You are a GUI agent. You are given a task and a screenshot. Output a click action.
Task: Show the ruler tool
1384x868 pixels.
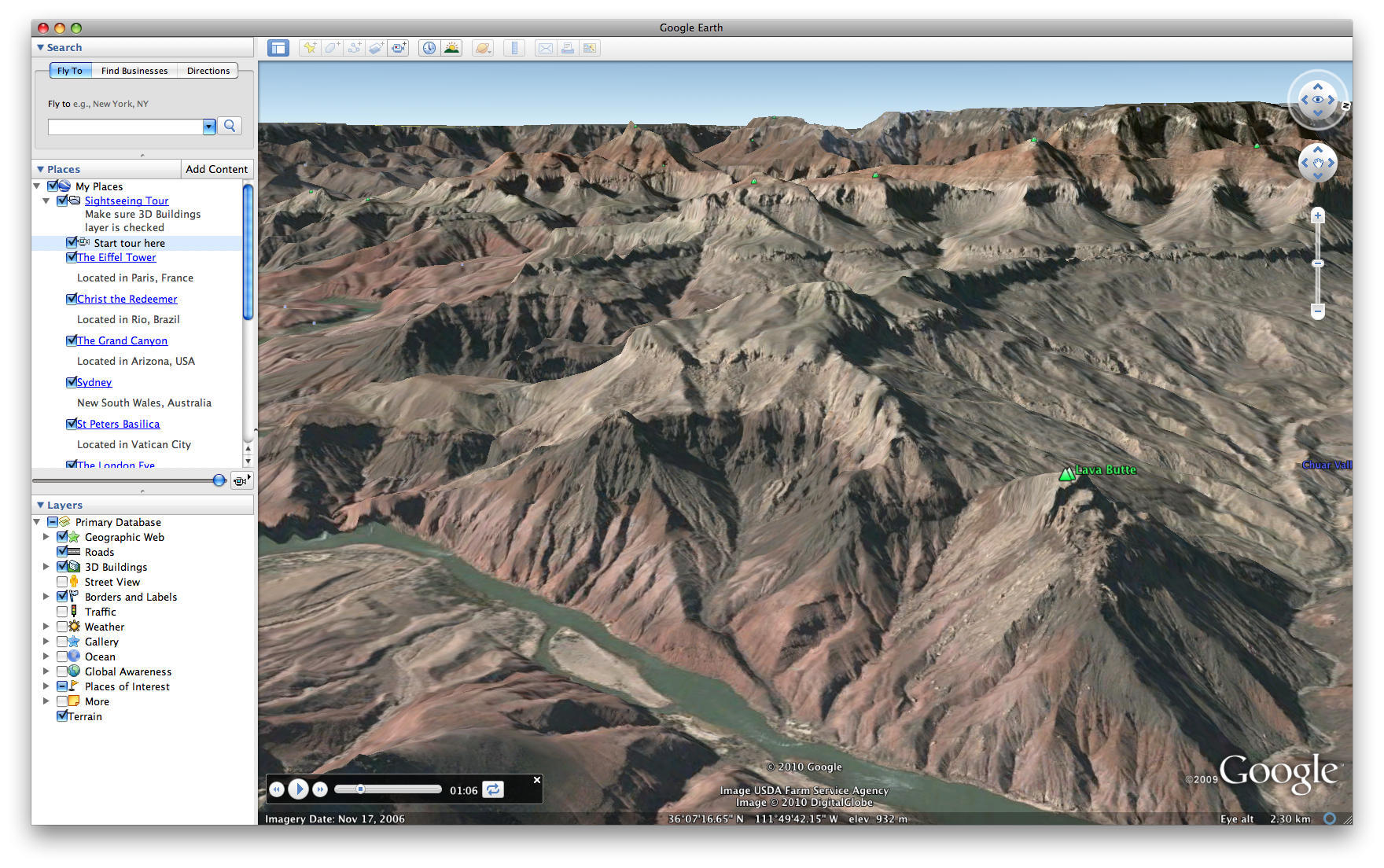click(514, 48)
